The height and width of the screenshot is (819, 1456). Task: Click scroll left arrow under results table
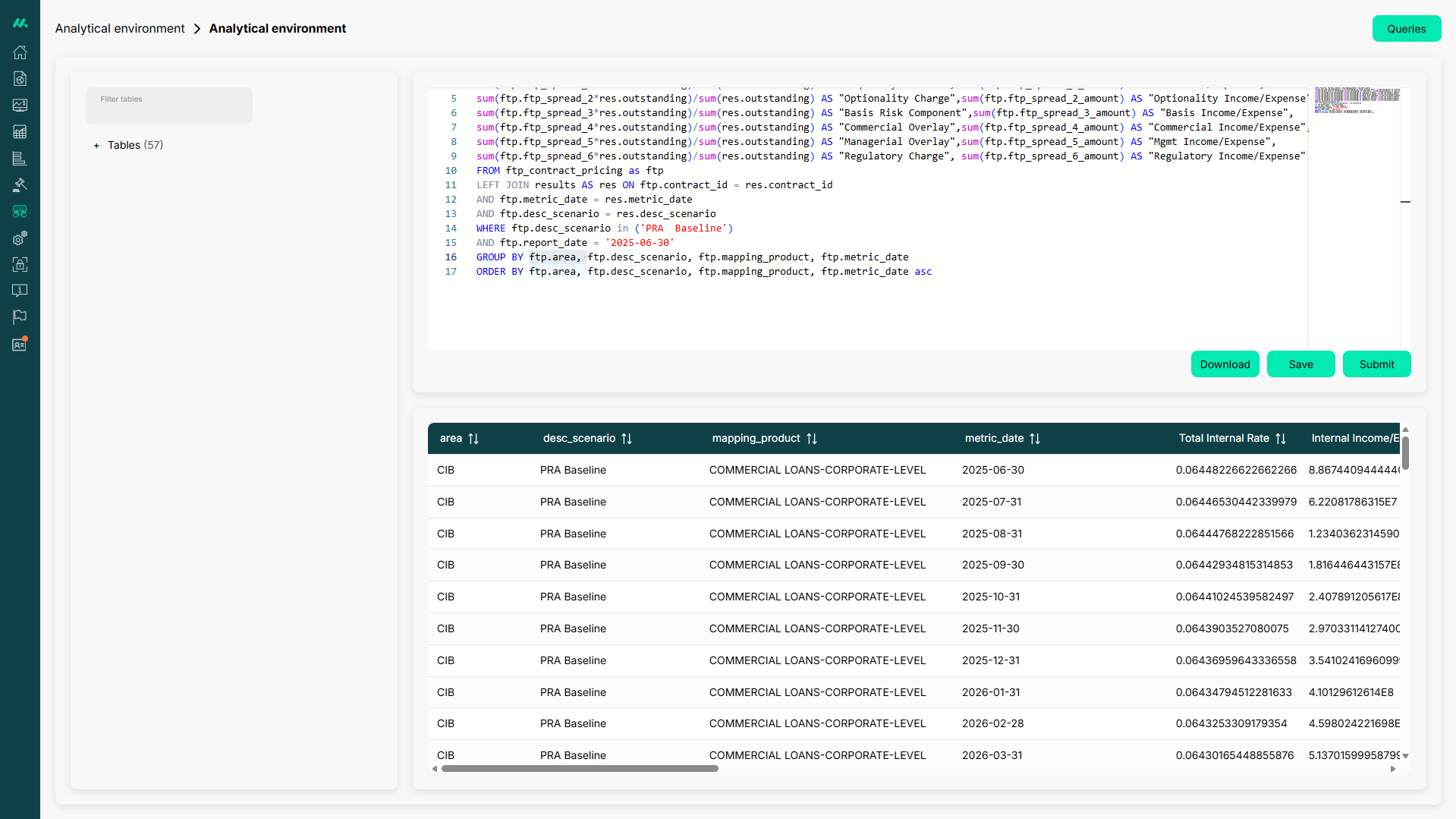click(x=435, y=769)
